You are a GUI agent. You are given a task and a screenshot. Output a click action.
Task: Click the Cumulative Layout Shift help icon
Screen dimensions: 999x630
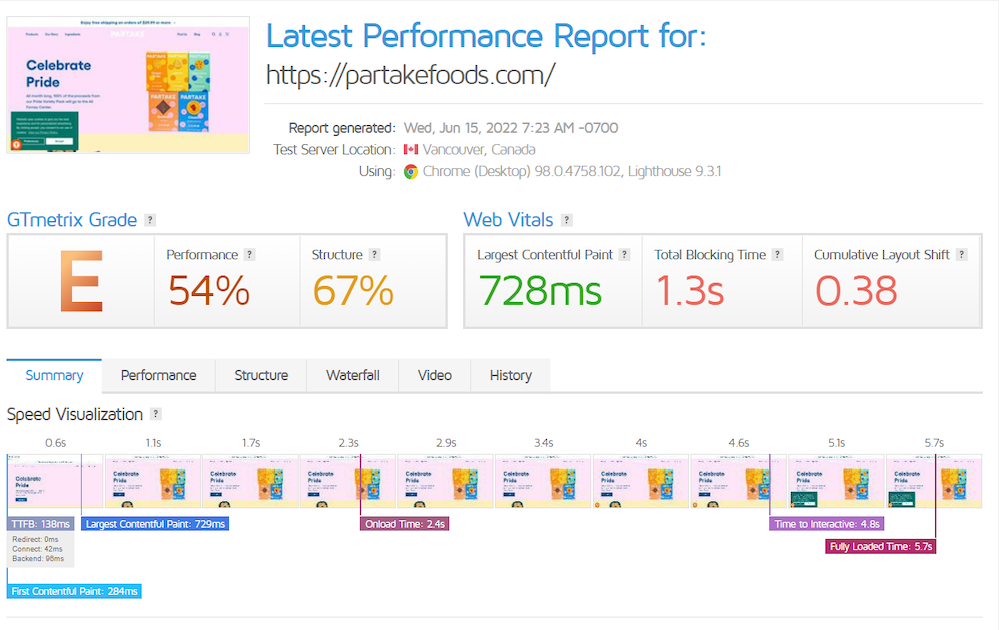click(961, 254)
